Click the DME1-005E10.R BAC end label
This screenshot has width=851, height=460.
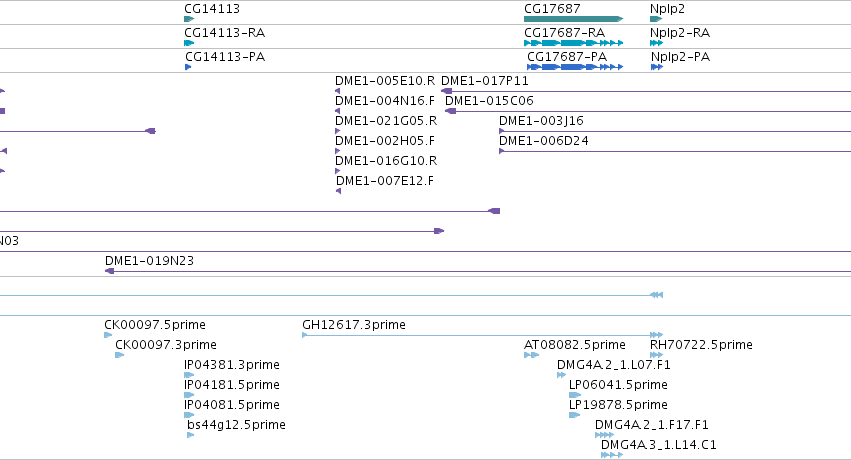point(385,81)
